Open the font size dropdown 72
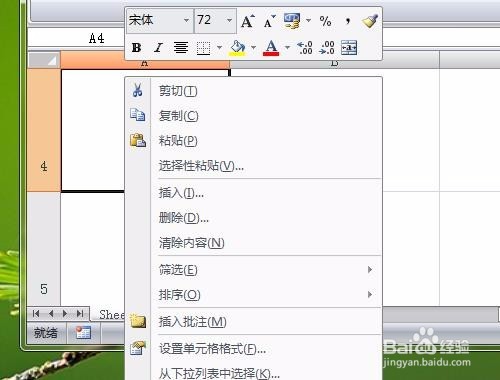500x380 pixels. pos(229,21)
